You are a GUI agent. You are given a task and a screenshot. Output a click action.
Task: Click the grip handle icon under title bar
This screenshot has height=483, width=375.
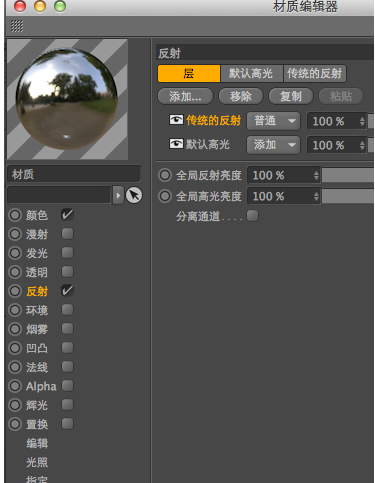point(17,26)
